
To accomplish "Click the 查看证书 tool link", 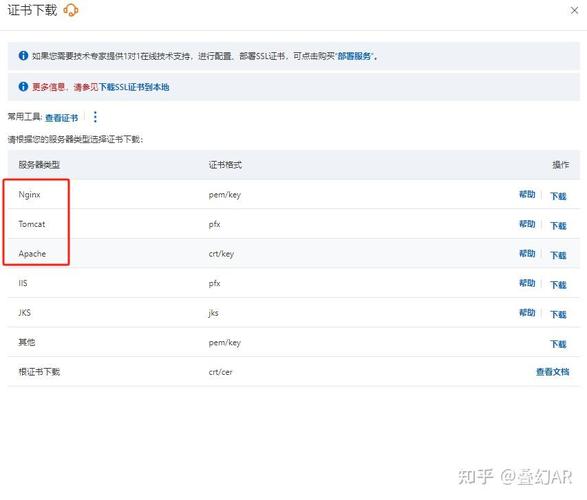I will [62, 118].
